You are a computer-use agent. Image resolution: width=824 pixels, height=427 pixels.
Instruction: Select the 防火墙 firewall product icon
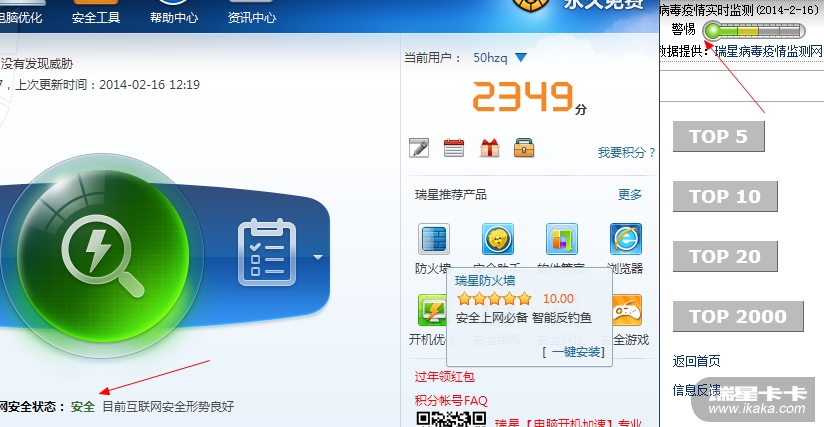[x=434, y=239]
